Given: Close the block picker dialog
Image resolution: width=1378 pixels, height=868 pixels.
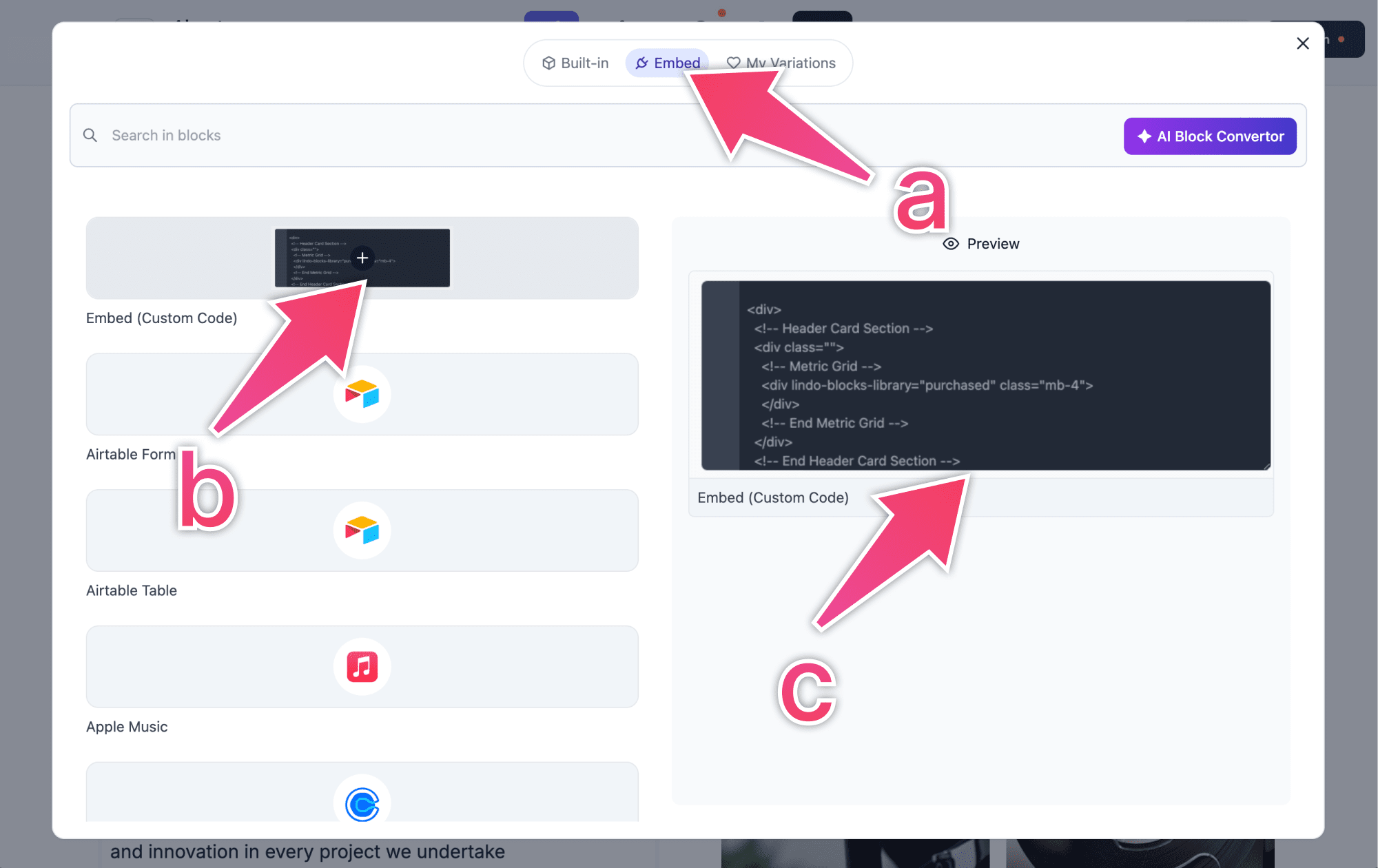Looking at the screenshot, I should pyautogui.click(x=1302, y=43).
